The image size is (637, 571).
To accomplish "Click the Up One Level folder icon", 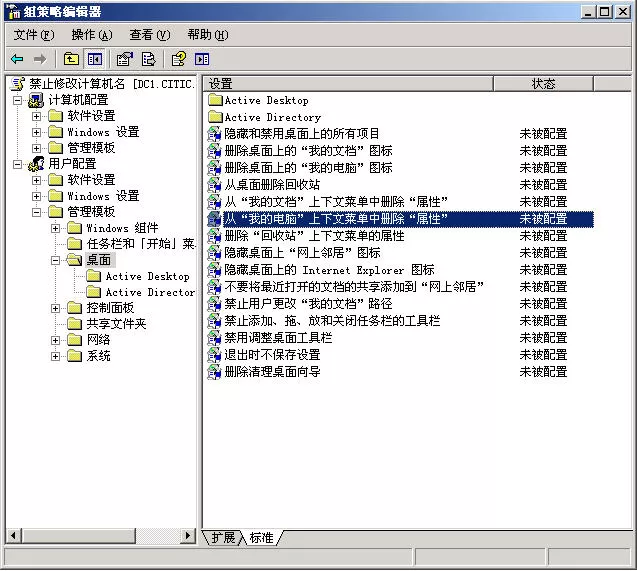I will pyautogui.click(x=71, y=59).
